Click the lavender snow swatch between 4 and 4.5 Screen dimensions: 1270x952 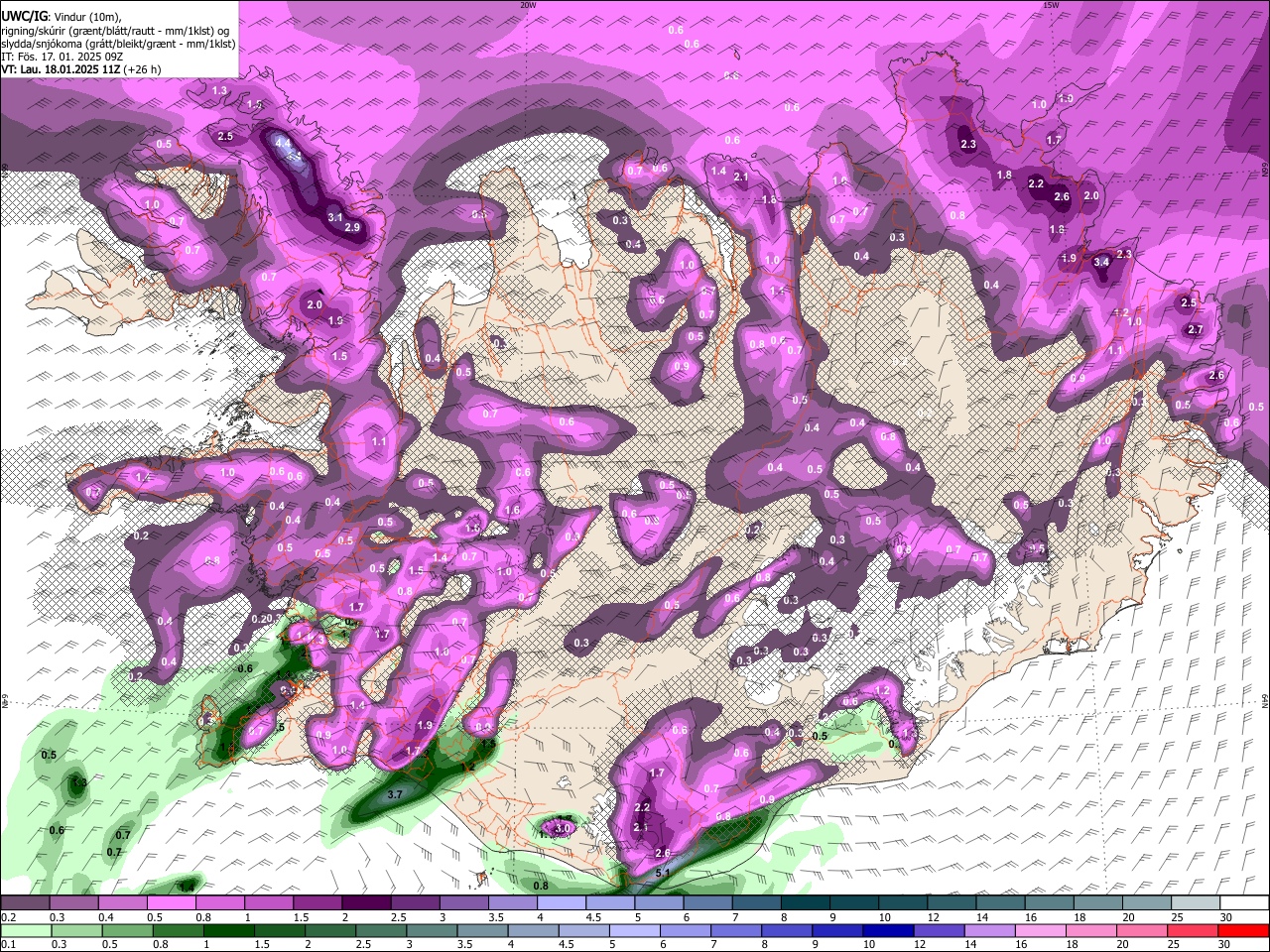(x=562, y=903)
